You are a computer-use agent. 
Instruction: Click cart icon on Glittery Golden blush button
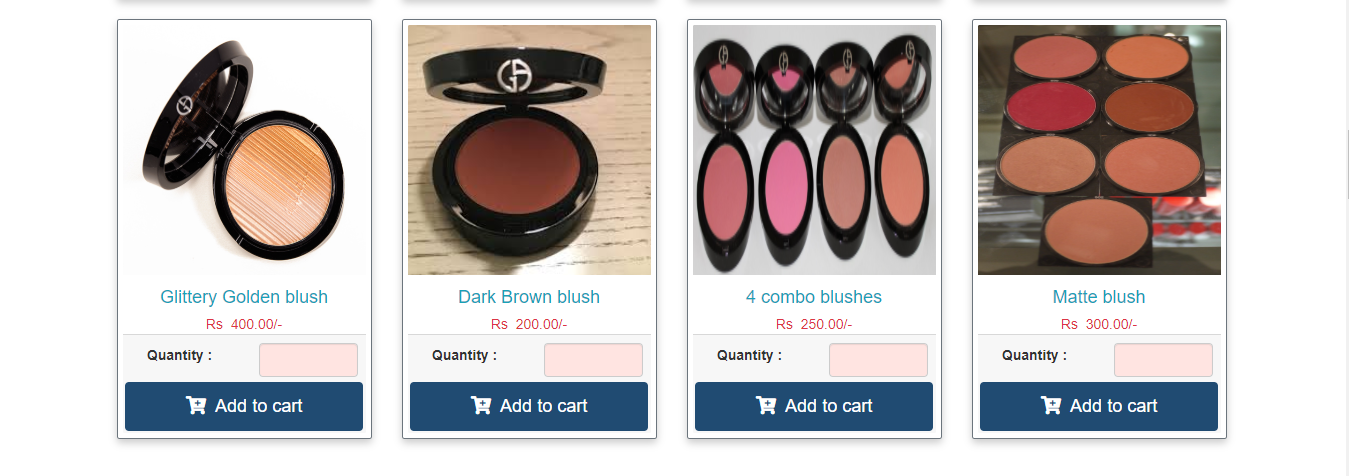[196, 405]
